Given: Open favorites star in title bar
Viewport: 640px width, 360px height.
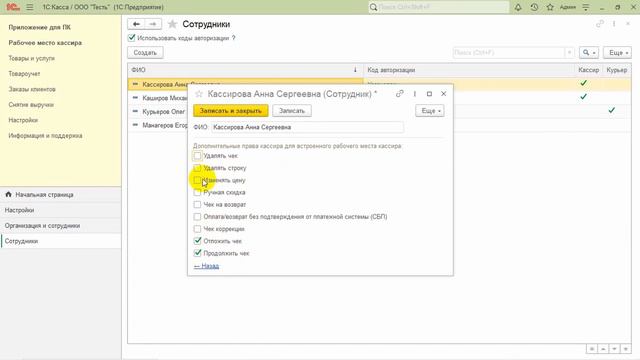Looking at the screenshot, I should (550, 7).
